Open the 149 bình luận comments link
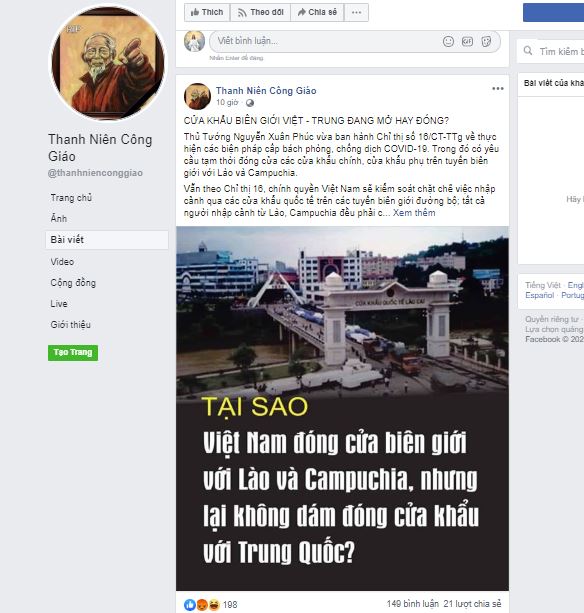Image resolution: width=584 pixels, height=613 pixels. (x=413, y=604)
